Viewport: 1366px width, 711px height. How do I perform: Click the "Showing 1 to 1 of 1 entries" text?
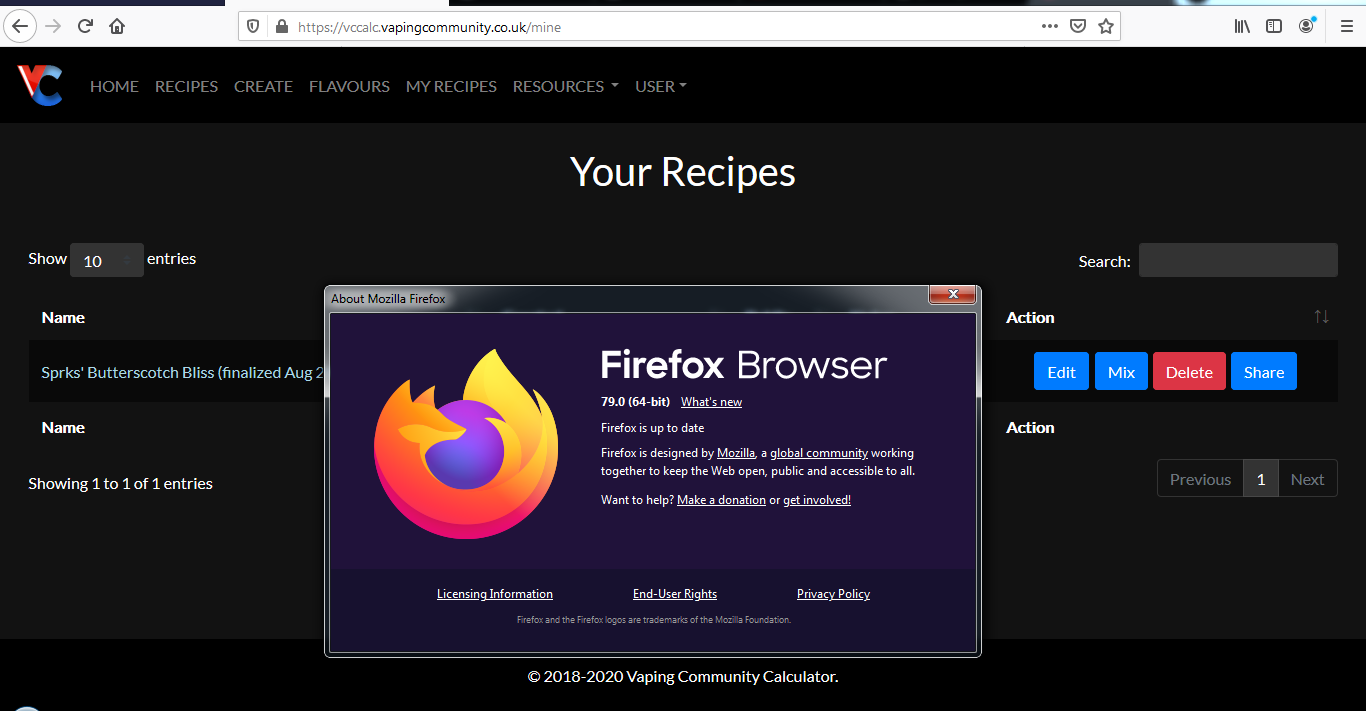tap(120, 483)
